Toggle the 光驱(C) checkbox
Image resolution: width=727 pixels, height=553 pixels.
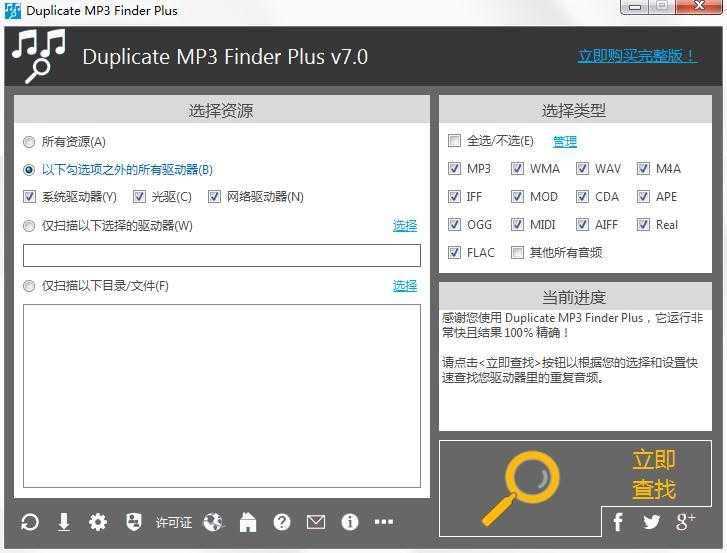(x=139, y=197)
